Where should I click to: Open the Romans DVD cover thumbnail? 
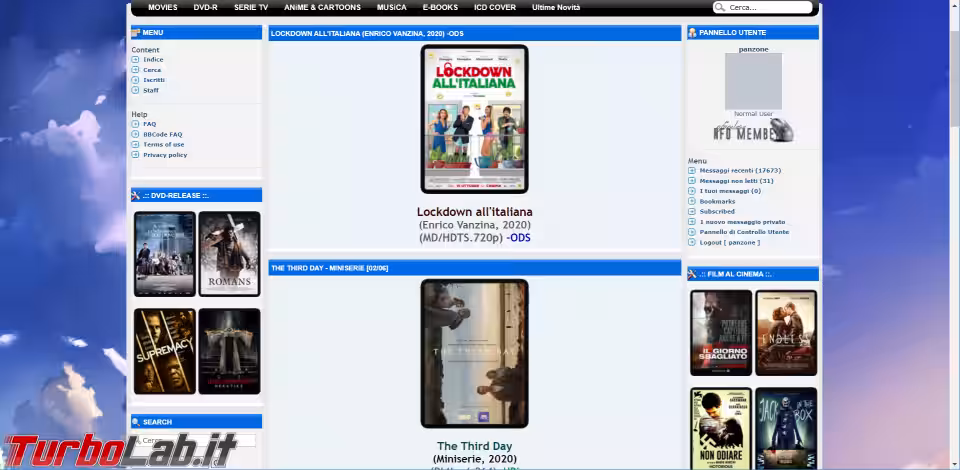pyautogui.click(x=230, y=254)
